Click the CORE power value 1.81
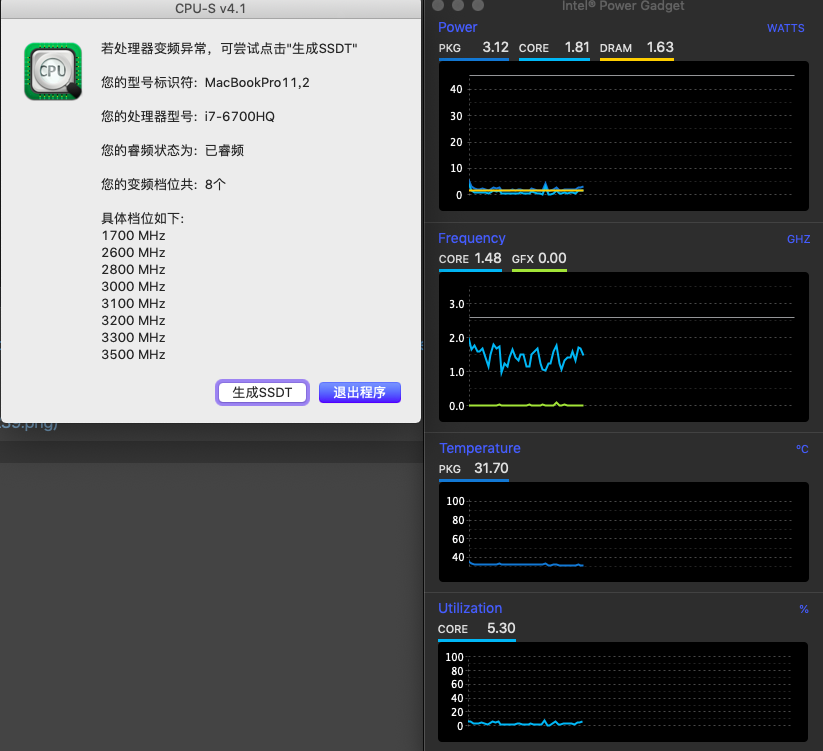823x751 pixels. click(577, 47)
